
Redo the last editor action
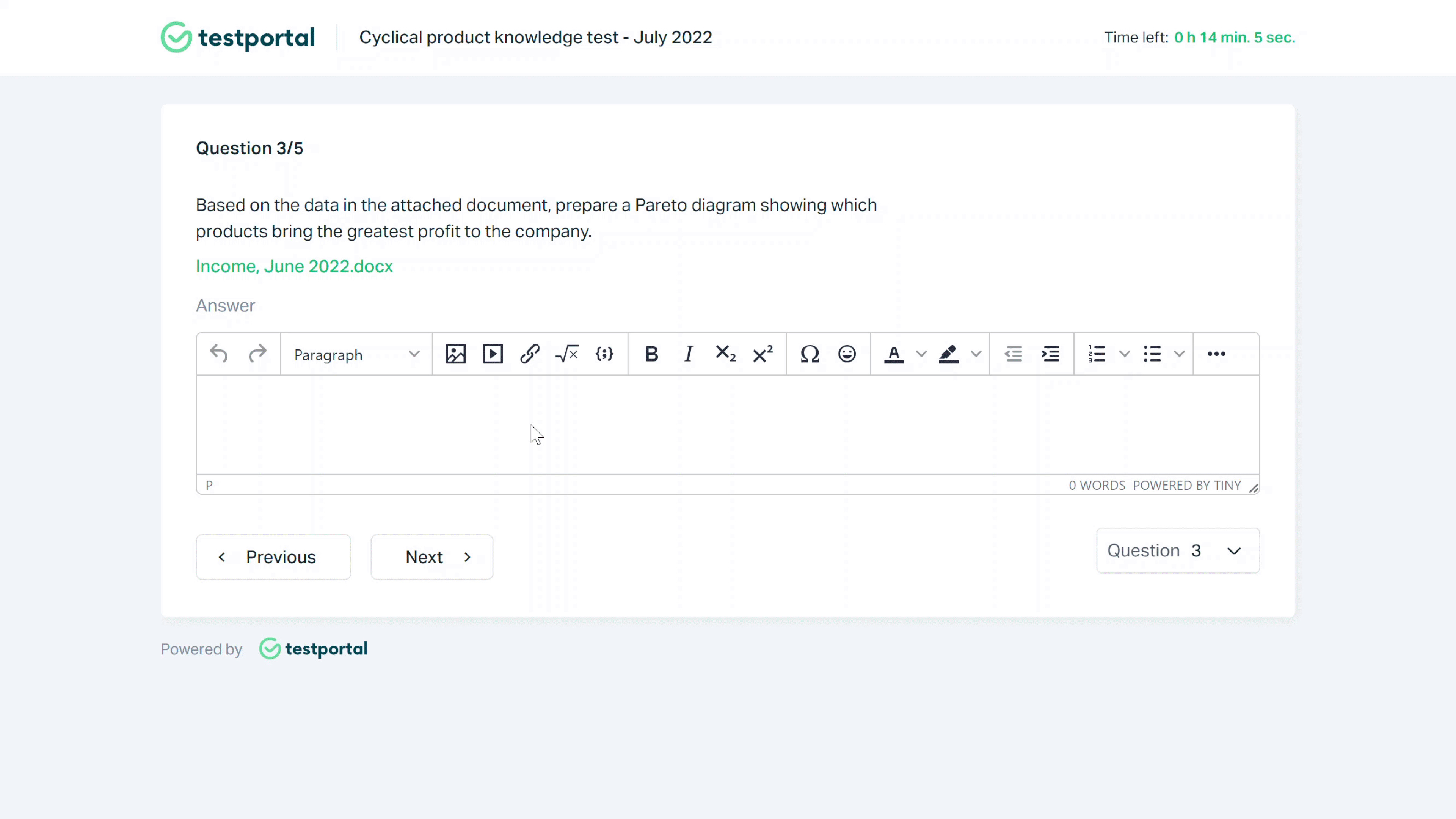(x=258, y=354)
